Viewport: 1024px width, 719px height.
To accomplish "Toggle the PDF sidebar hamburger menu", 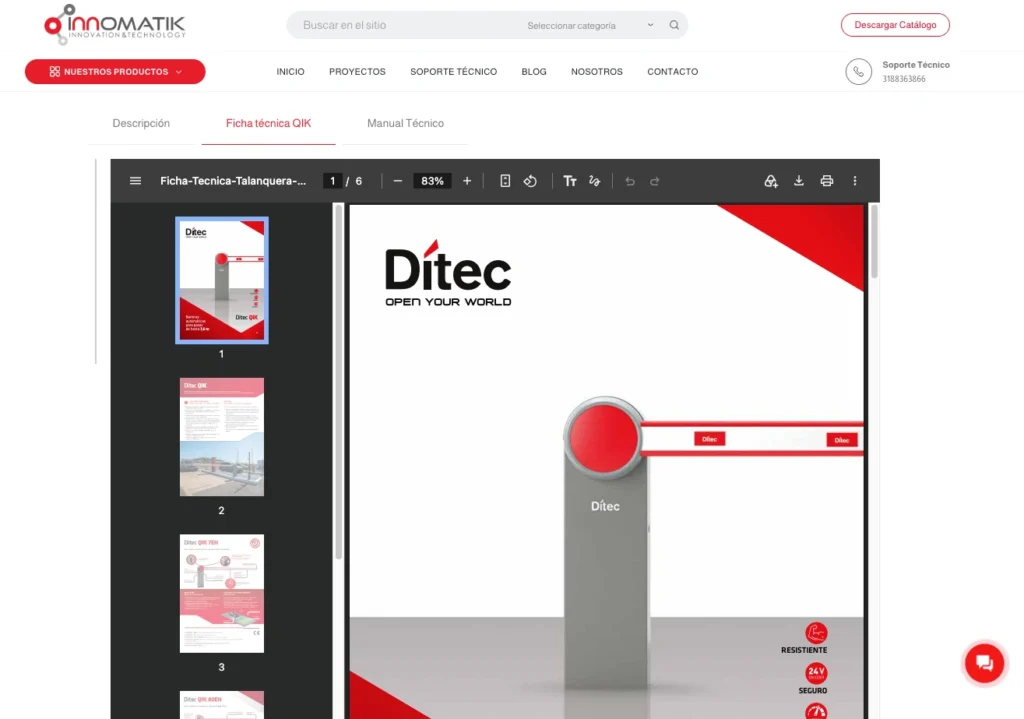I will click(135, 181).
